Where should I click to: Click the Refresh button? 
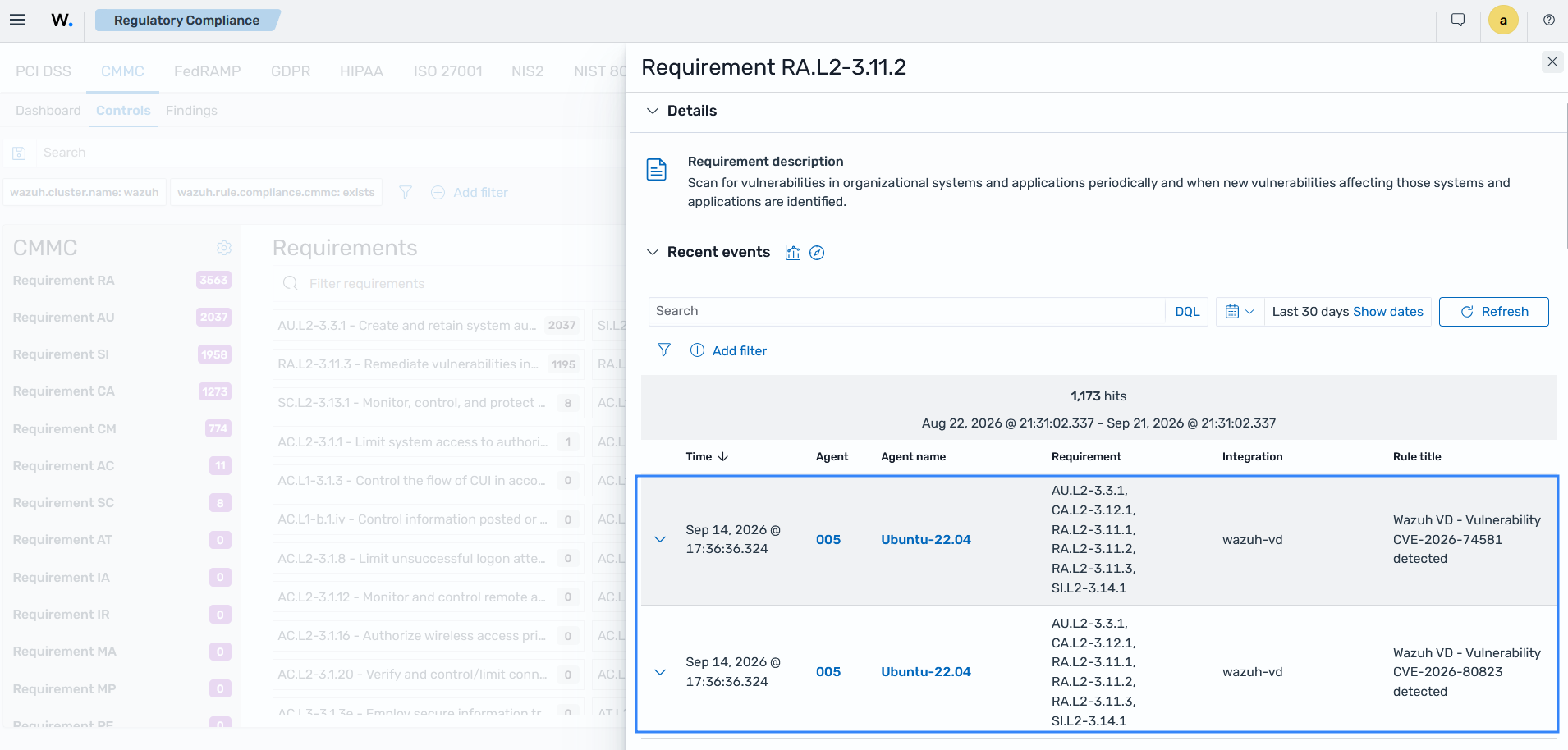pyautogui.click(x=1494, y=312)
